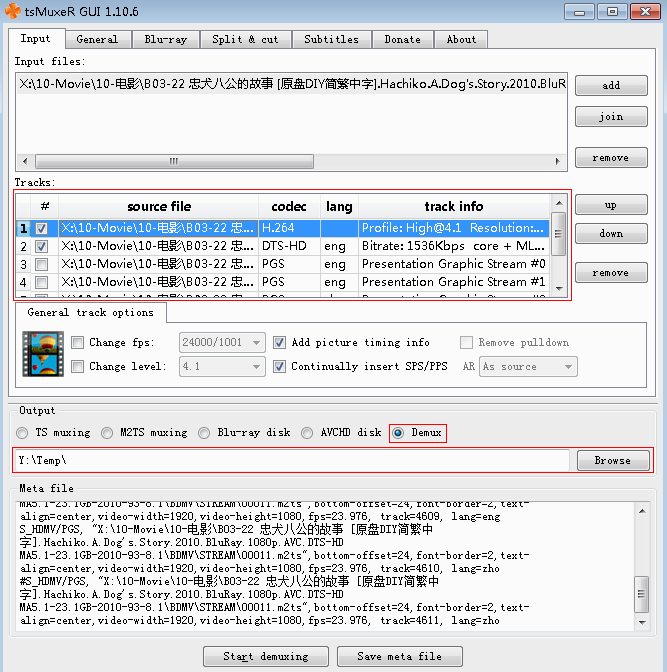Click the meta file scroll up arrow

[642, 511]
